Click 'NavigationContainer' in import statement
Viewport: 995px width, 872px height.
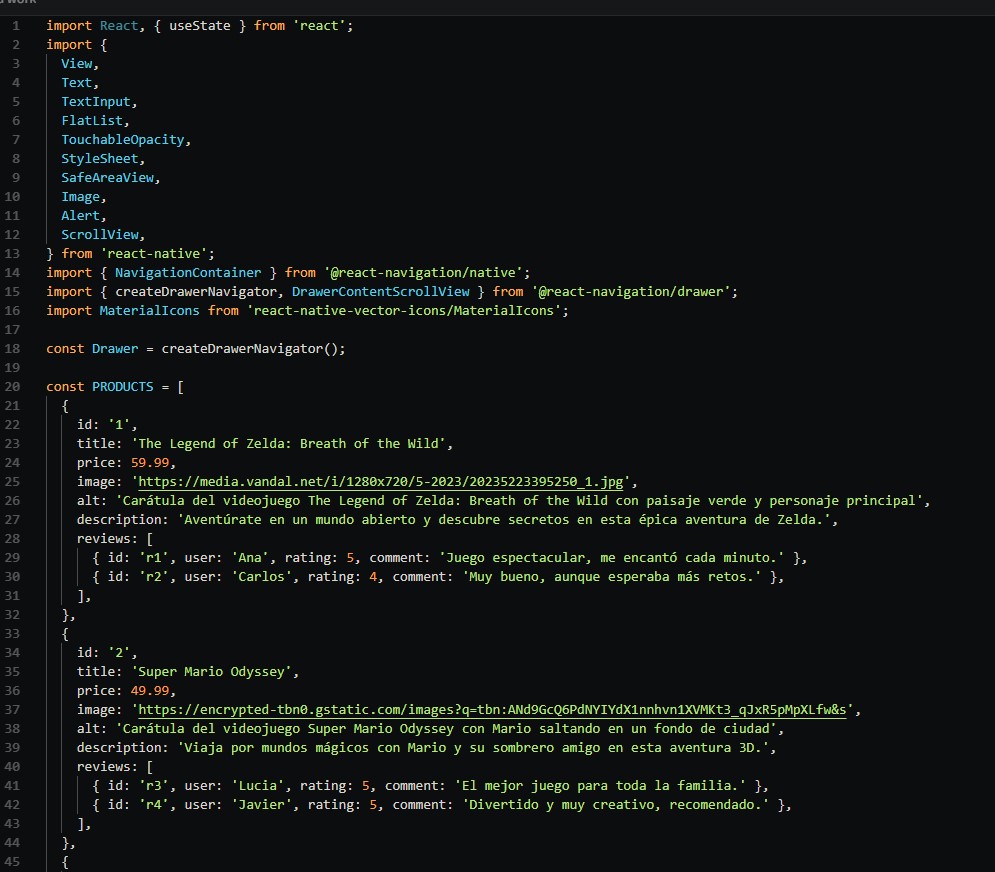point(188,272)
